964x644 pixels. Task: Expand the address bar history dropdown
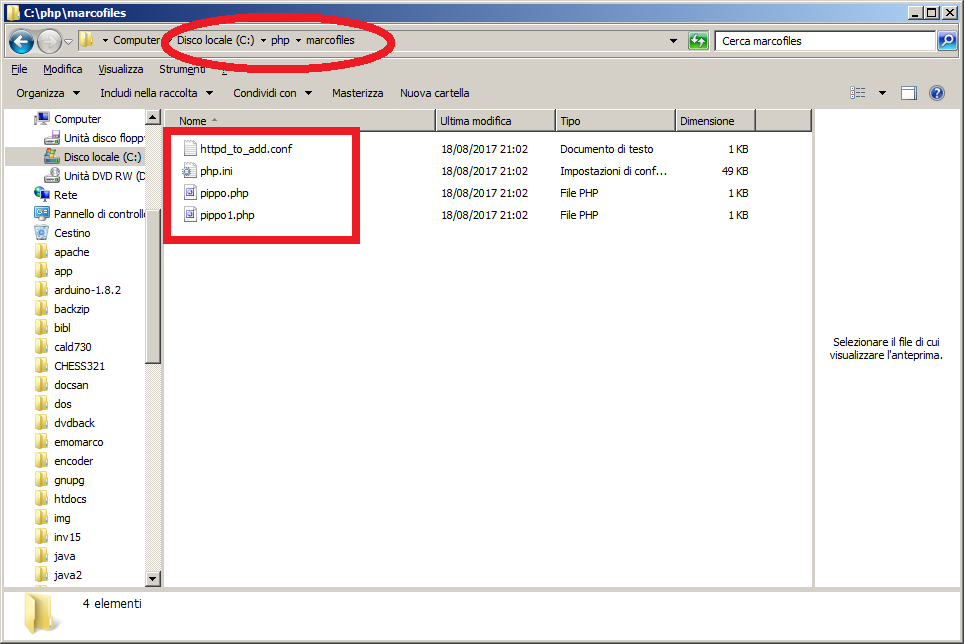pos(673,41)
